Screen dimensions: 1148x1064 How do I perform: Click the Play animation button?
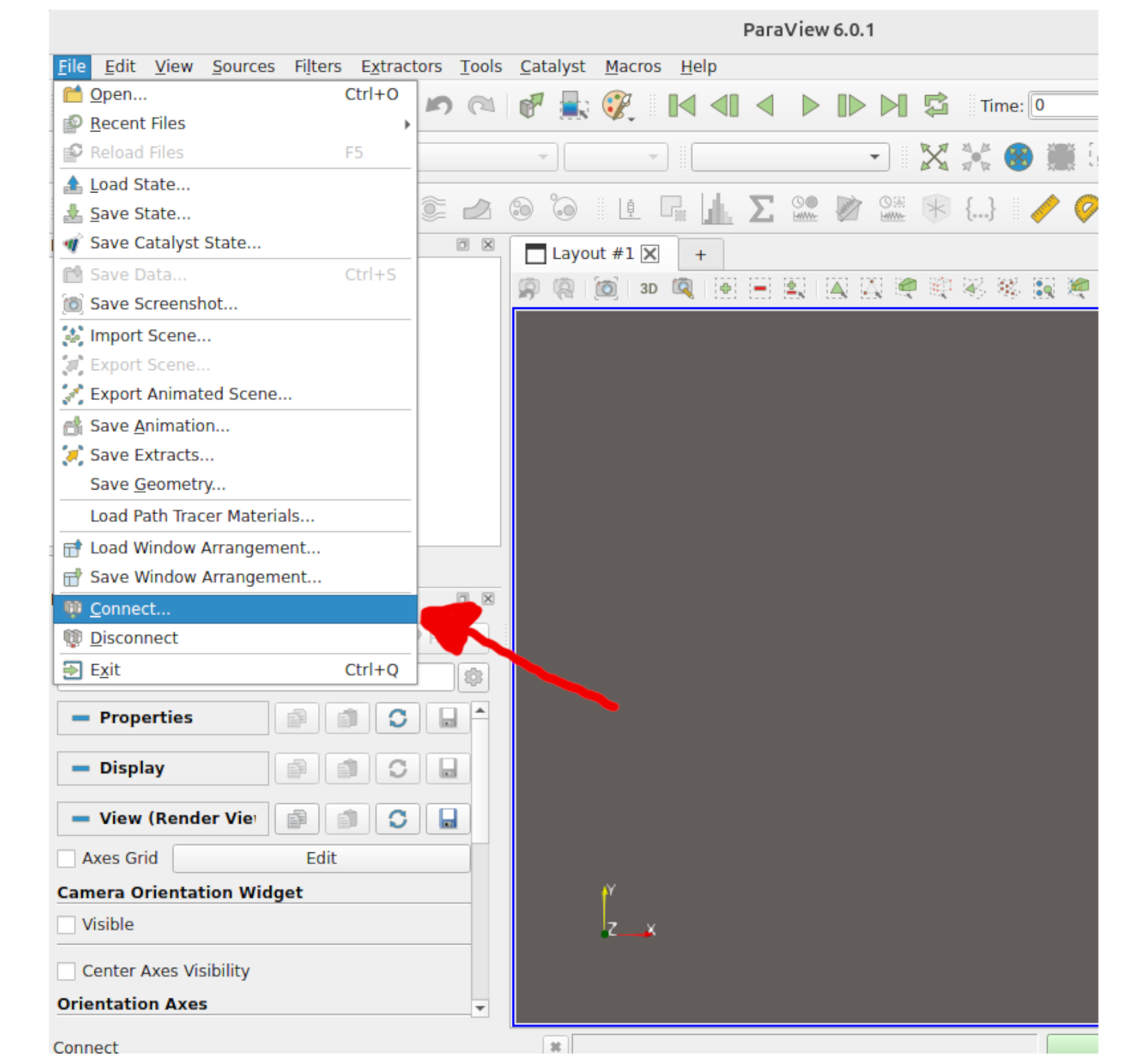[810, 106]
